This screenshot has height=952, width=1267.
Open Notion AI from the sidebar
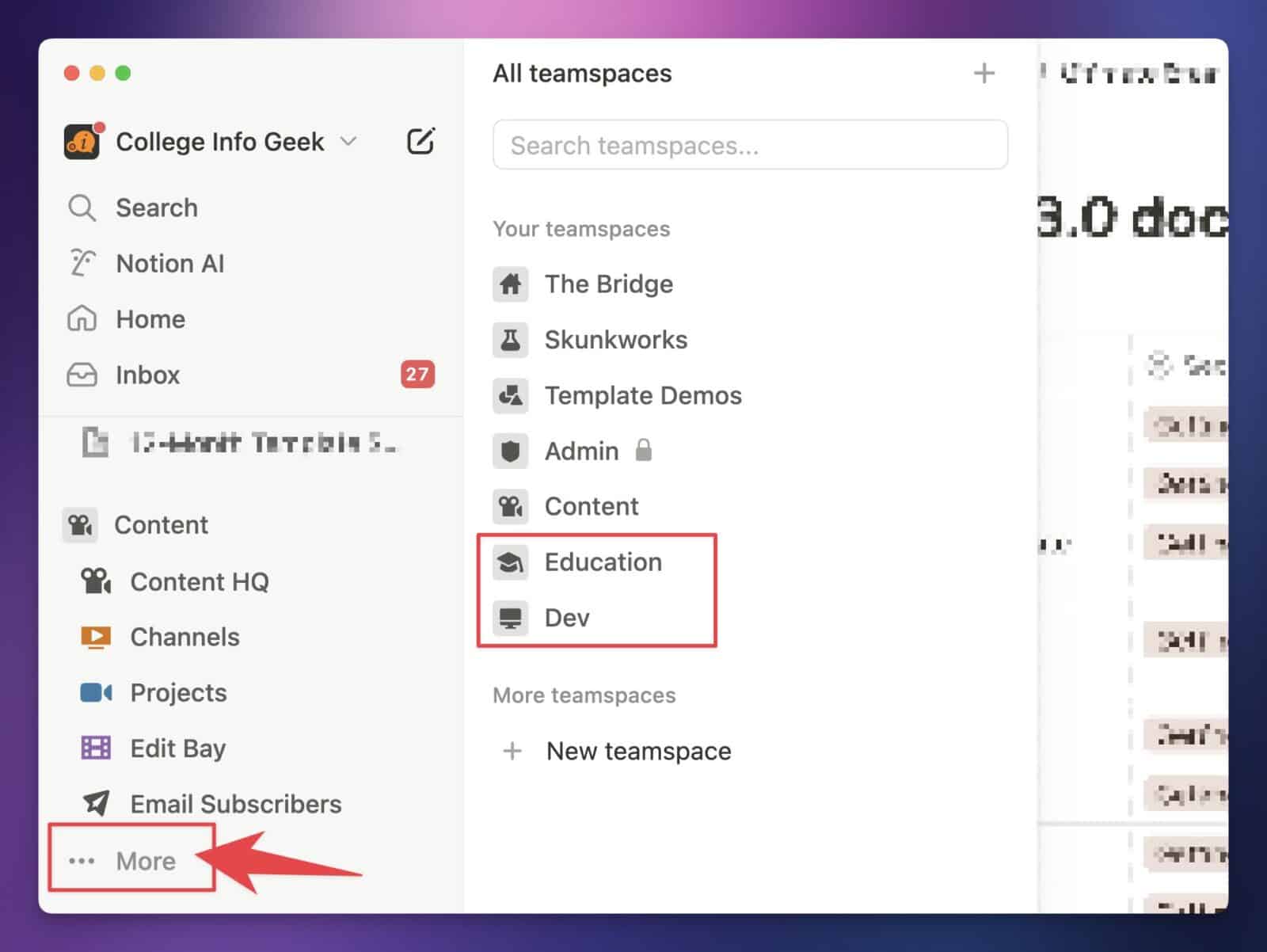169,264
